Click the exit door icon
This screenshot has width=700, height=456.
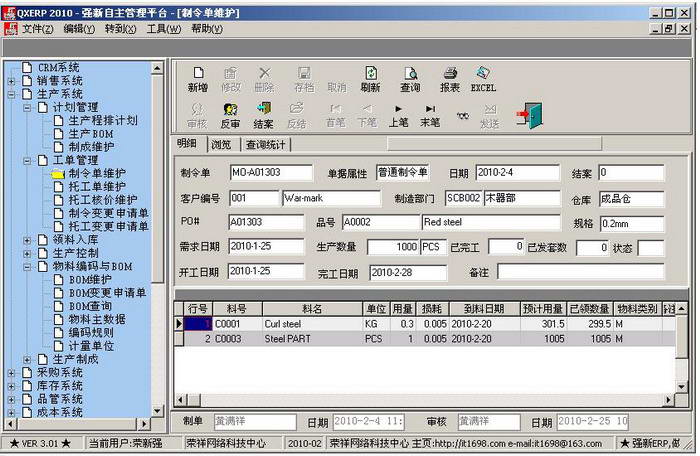[x=529, y=116]
